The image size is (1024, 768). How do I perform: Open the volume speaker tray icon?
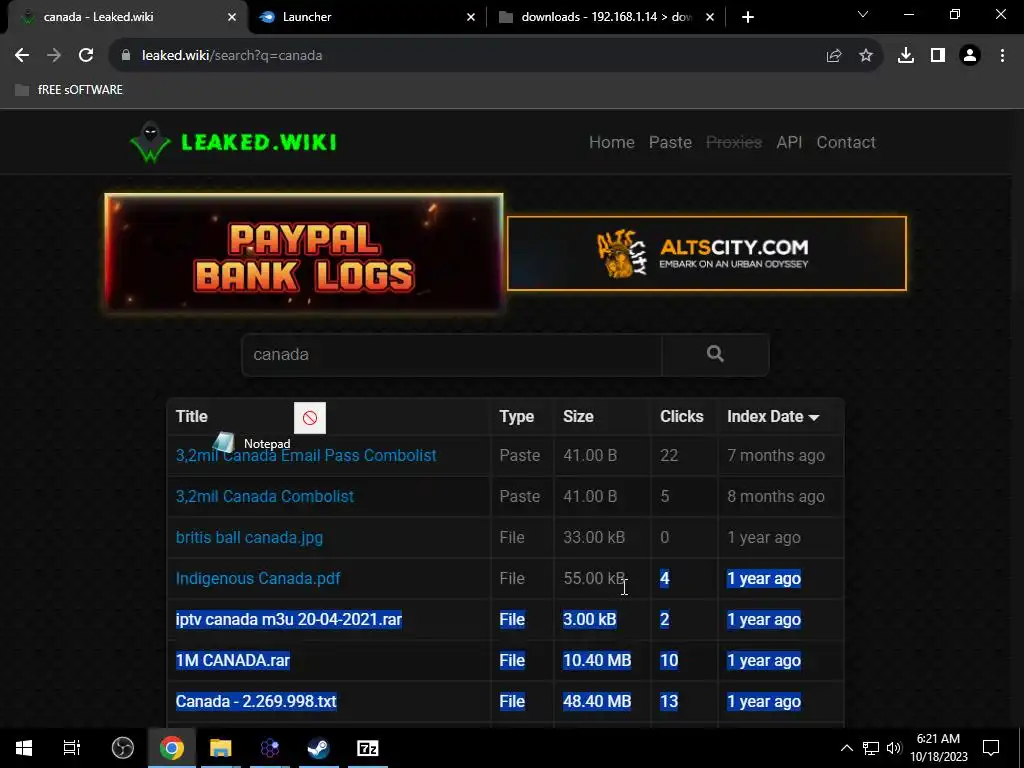point(894,748)
